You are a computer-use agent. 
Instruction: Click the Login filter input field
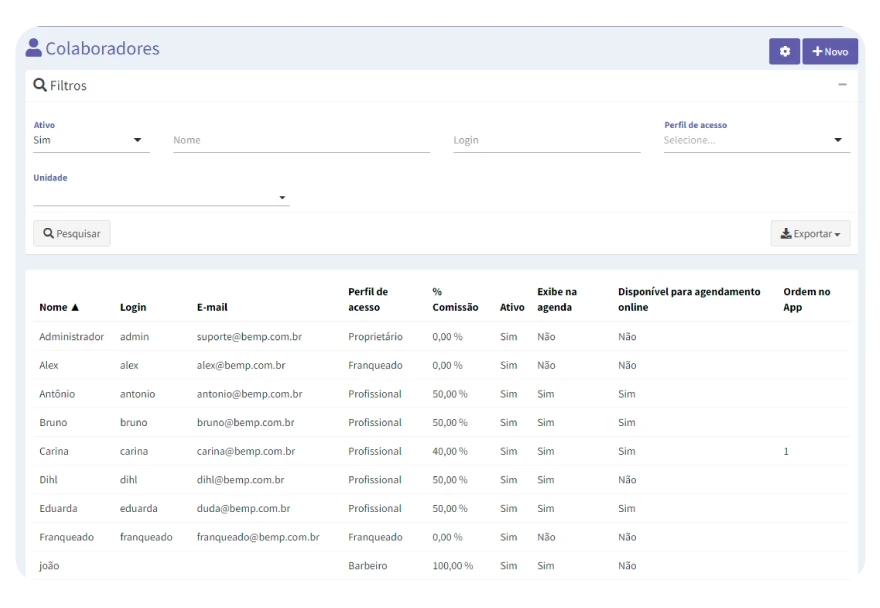pyautogui.click(x=546, y=140)
